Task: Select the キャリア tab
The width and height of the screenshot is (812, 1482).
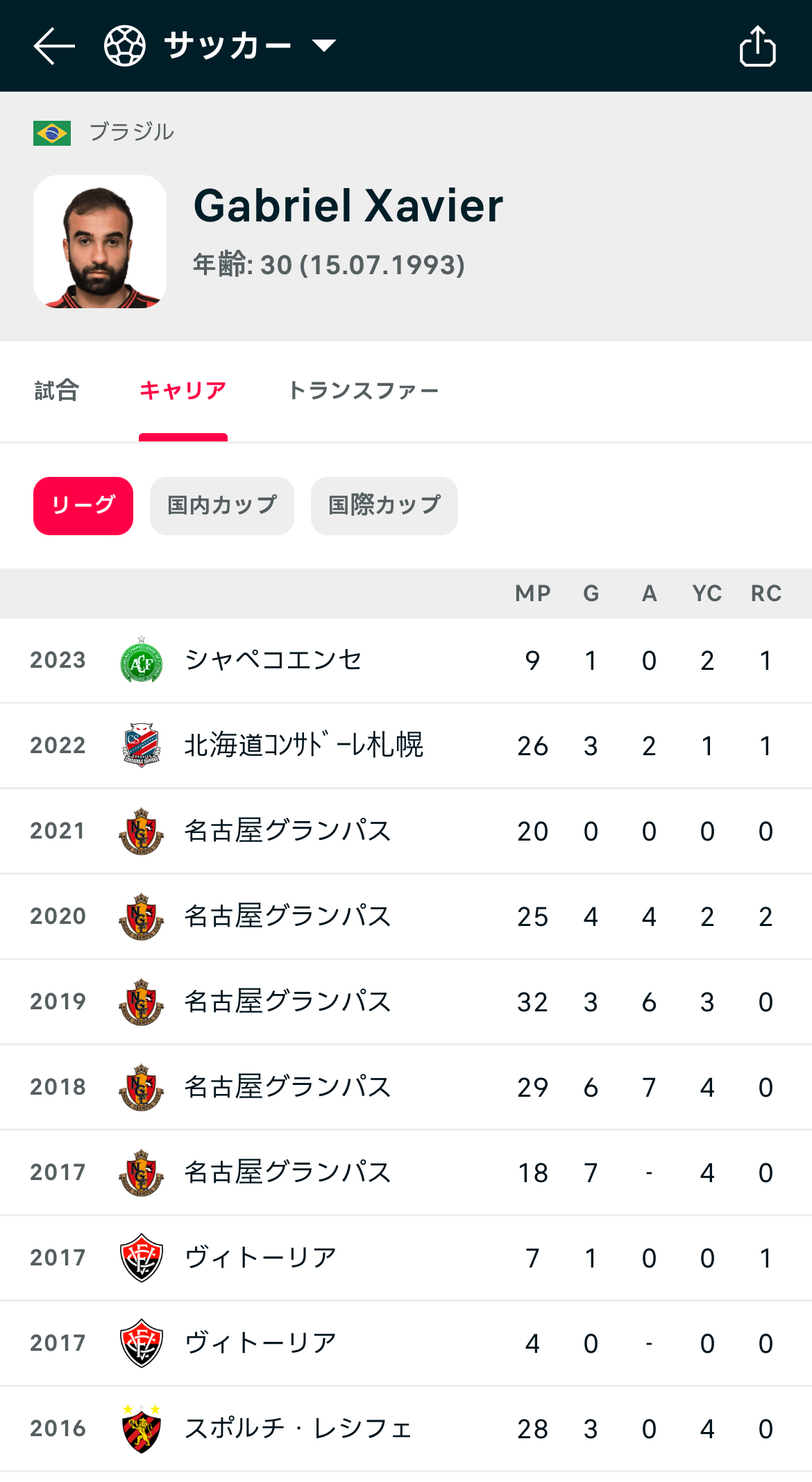Action: 183,391
